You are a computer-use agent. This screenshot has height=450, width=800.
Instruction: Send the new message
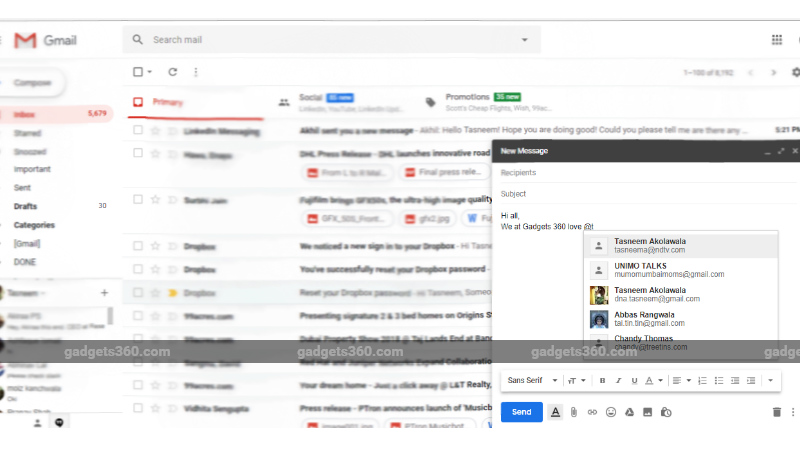click(521, 412)
